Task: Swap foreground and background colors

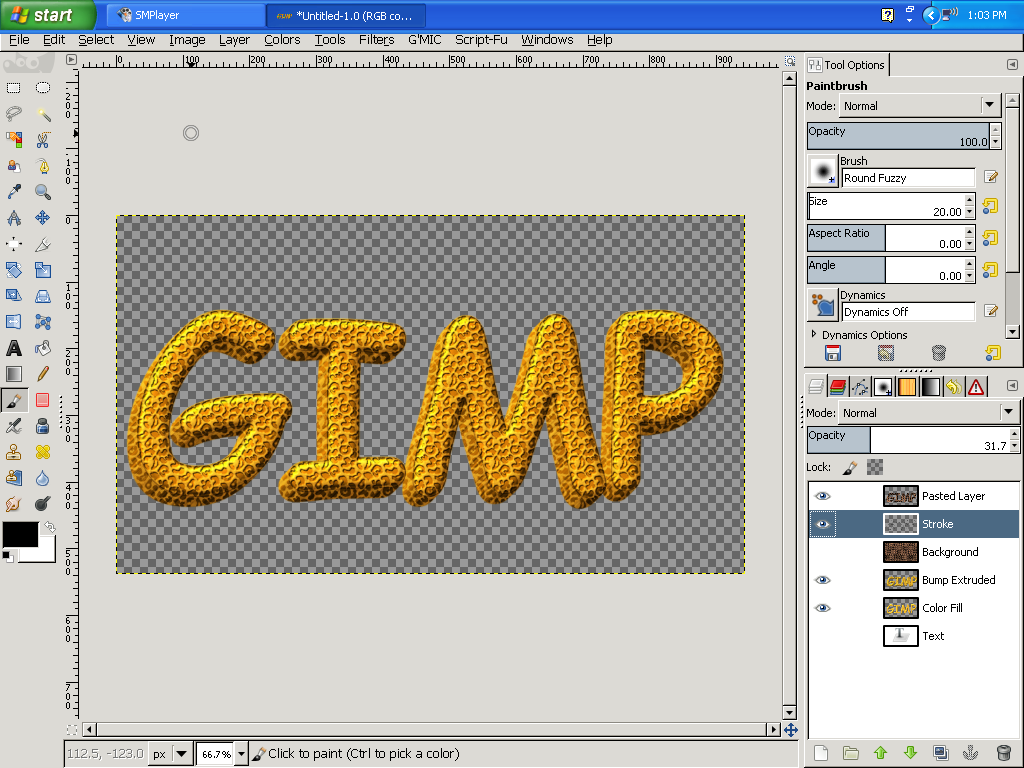Action: pos(49,526)
